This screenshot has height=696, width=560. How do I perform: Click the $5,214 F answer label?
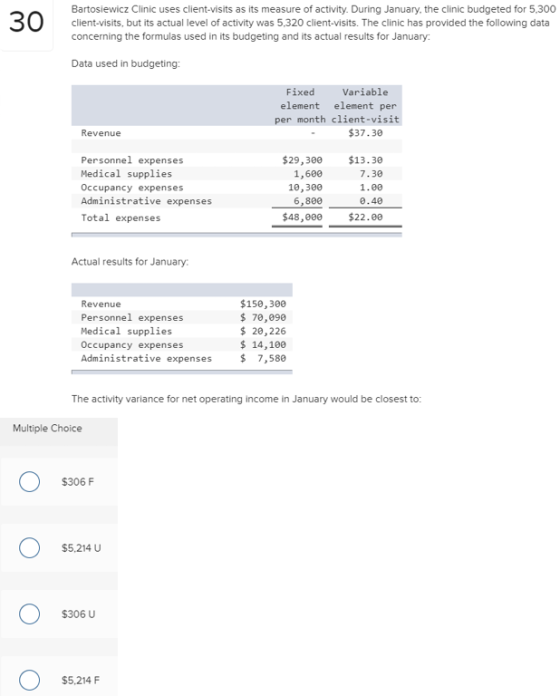click(81, 680)
